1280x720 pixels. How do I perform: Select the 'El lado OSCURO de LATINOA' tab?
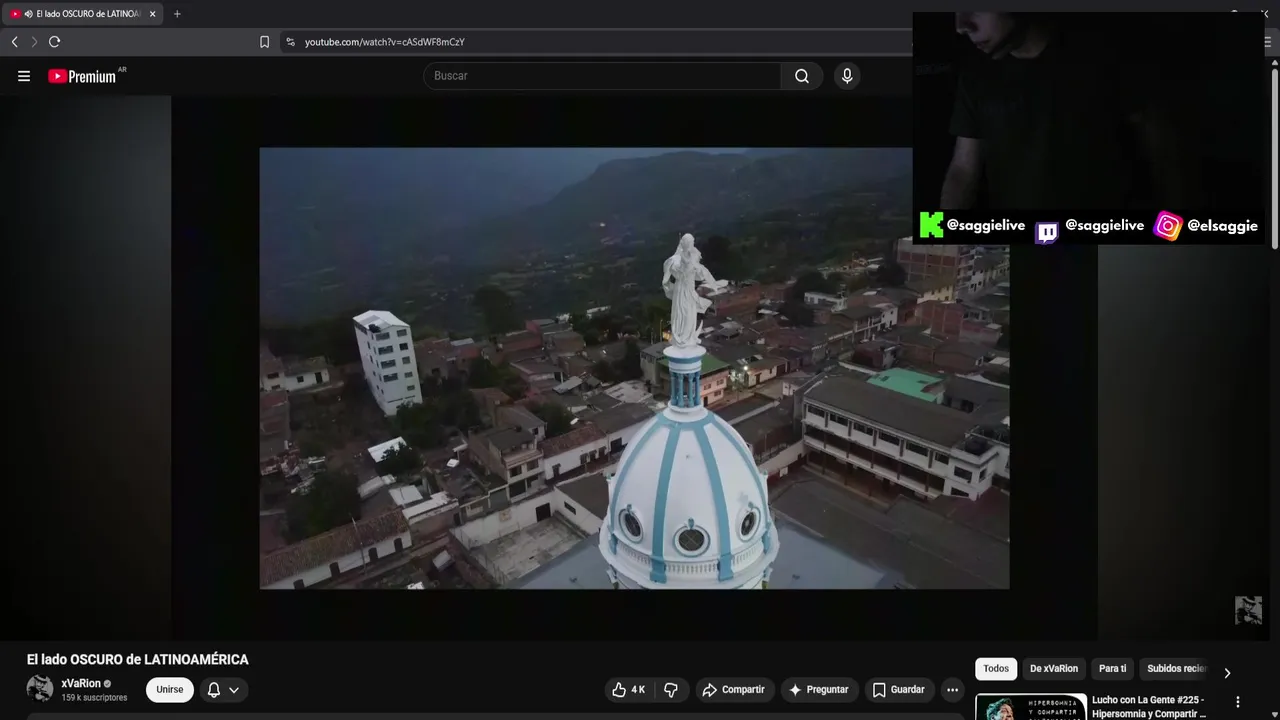coord(83,14)
